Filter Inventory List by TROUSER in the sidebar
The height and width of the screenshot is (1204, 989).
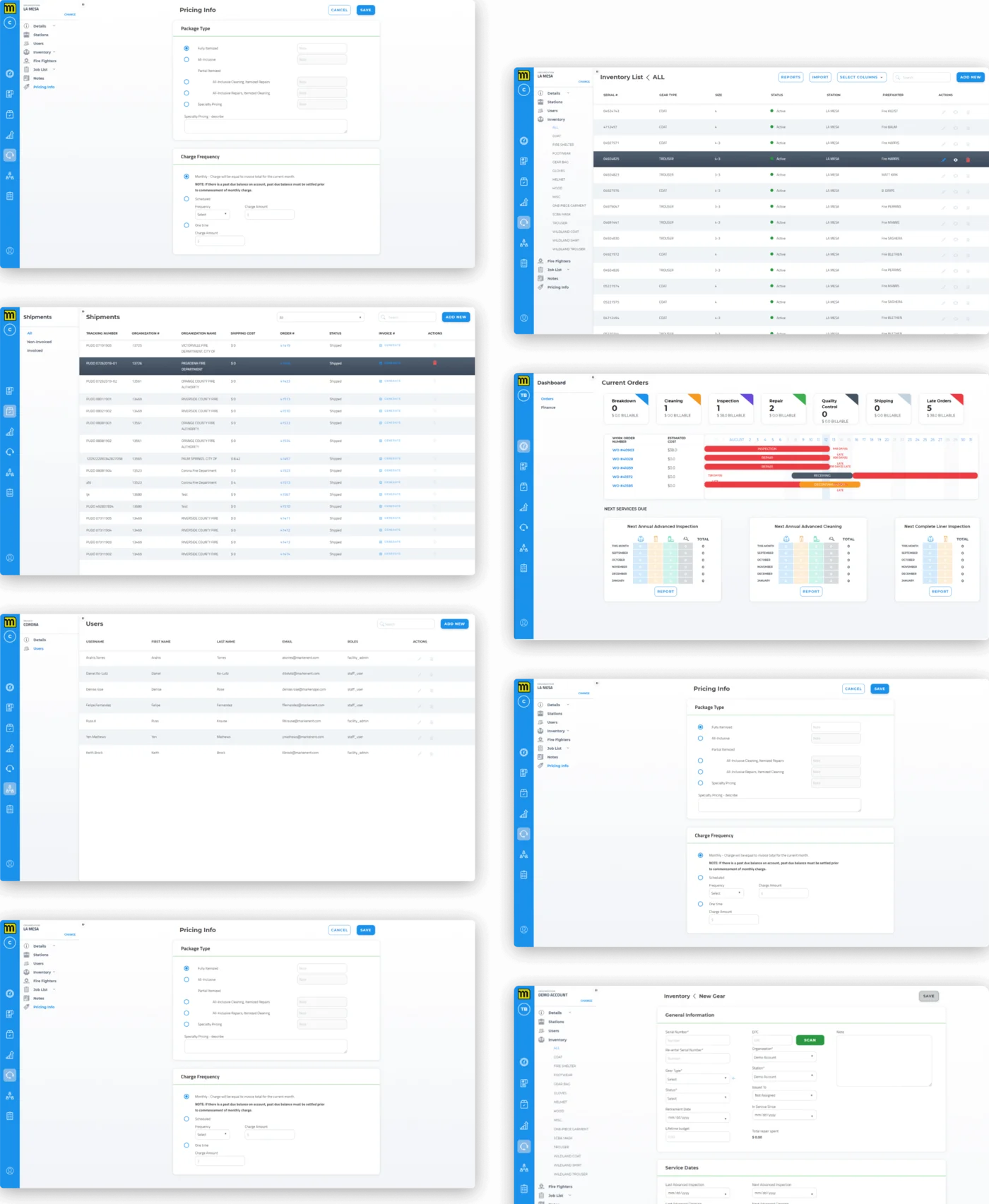pyautogui.click(x=560, y=222)
